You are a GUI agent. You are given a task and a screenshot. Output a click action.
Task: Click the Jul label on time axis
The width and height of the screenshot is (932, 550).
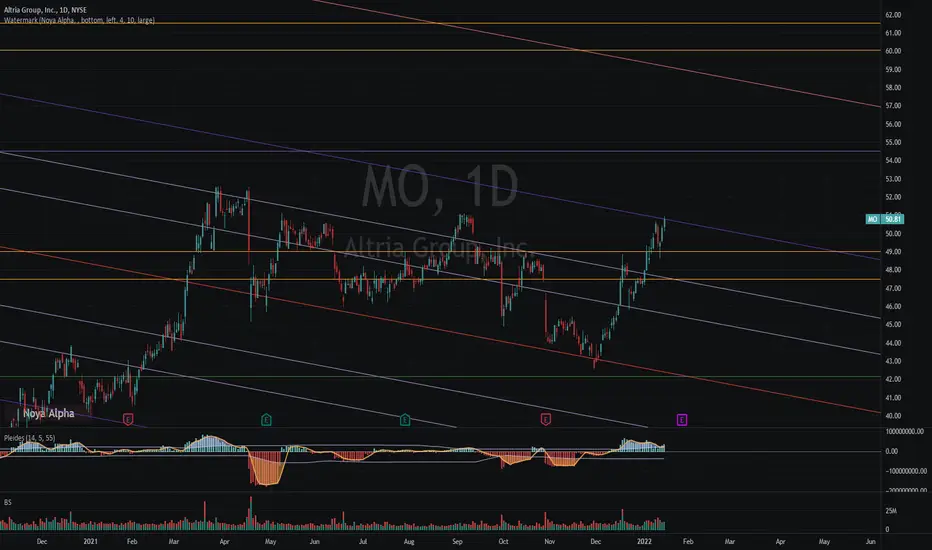click(x=363, y=542)
